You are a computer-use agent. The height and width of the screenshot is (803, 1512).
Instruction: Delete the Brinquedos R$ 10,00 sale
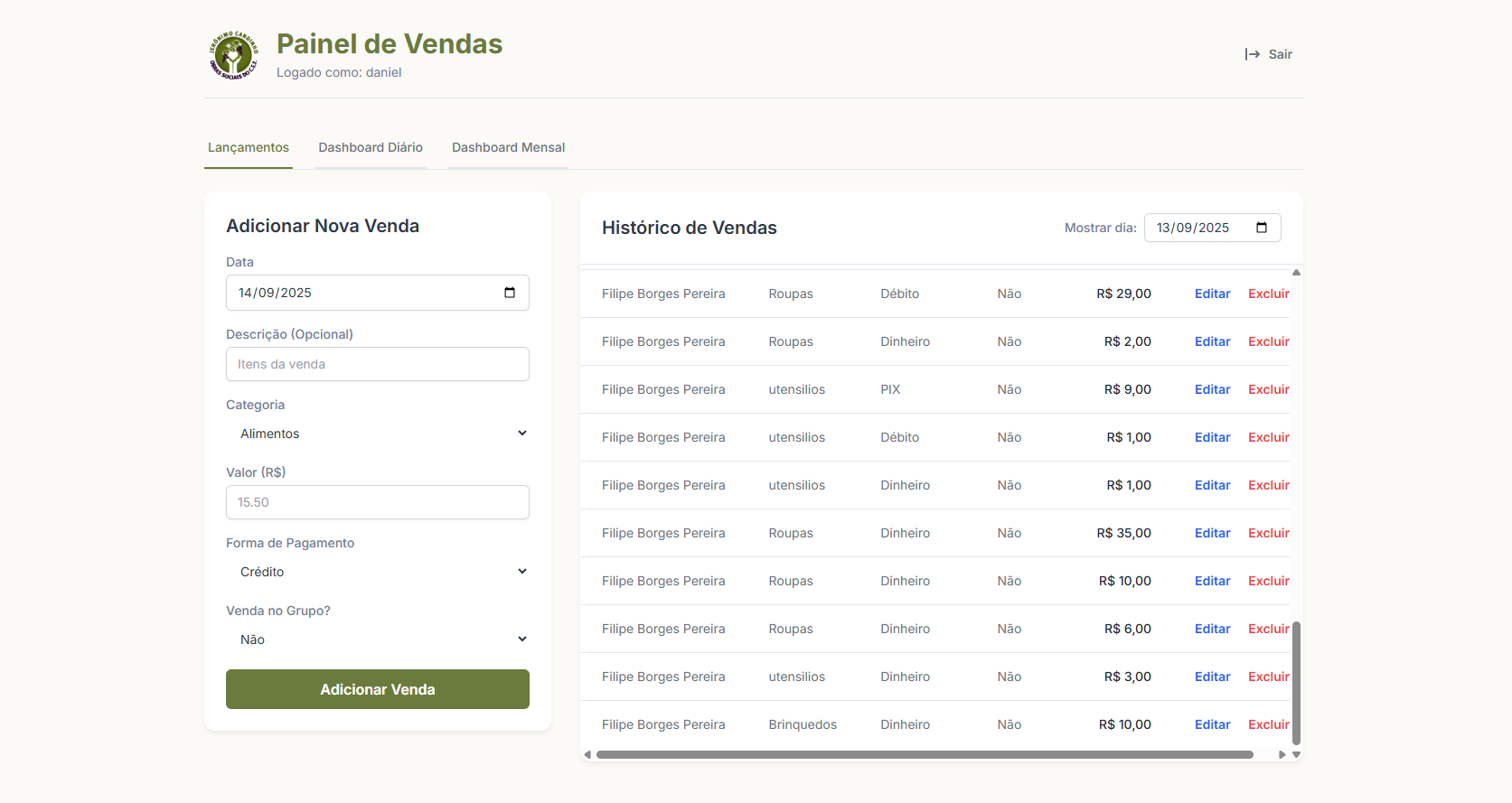point(1269,724)
